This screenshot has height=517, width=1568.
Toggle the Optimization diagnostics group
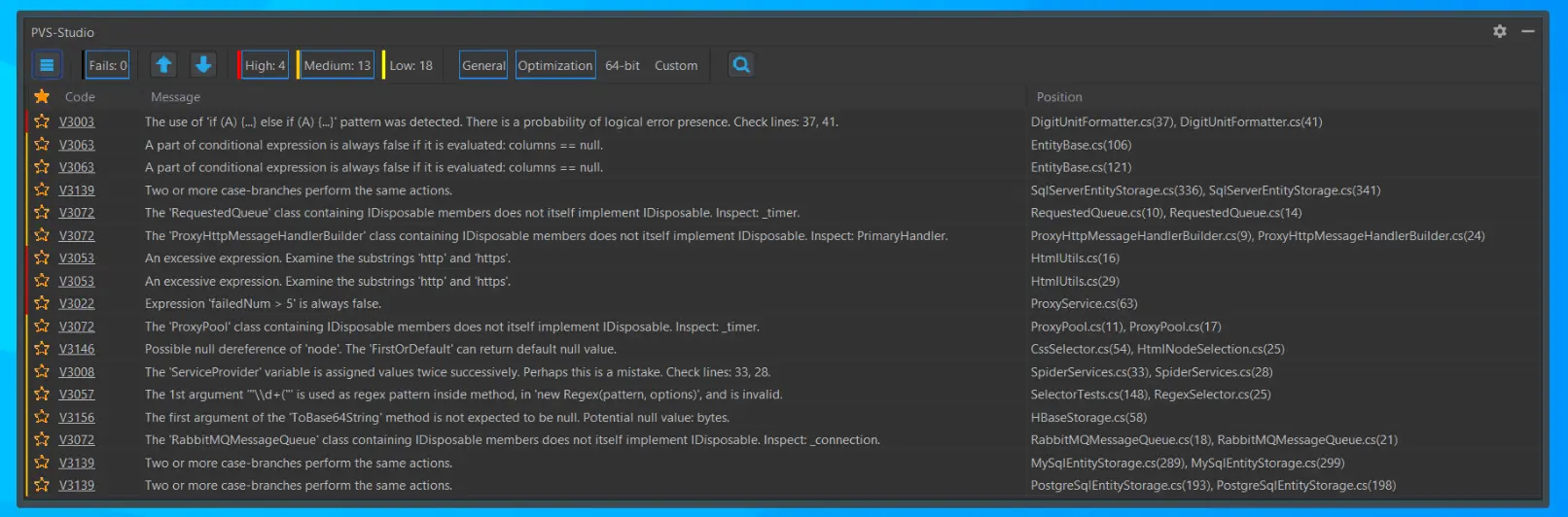(x=555, y=65)
